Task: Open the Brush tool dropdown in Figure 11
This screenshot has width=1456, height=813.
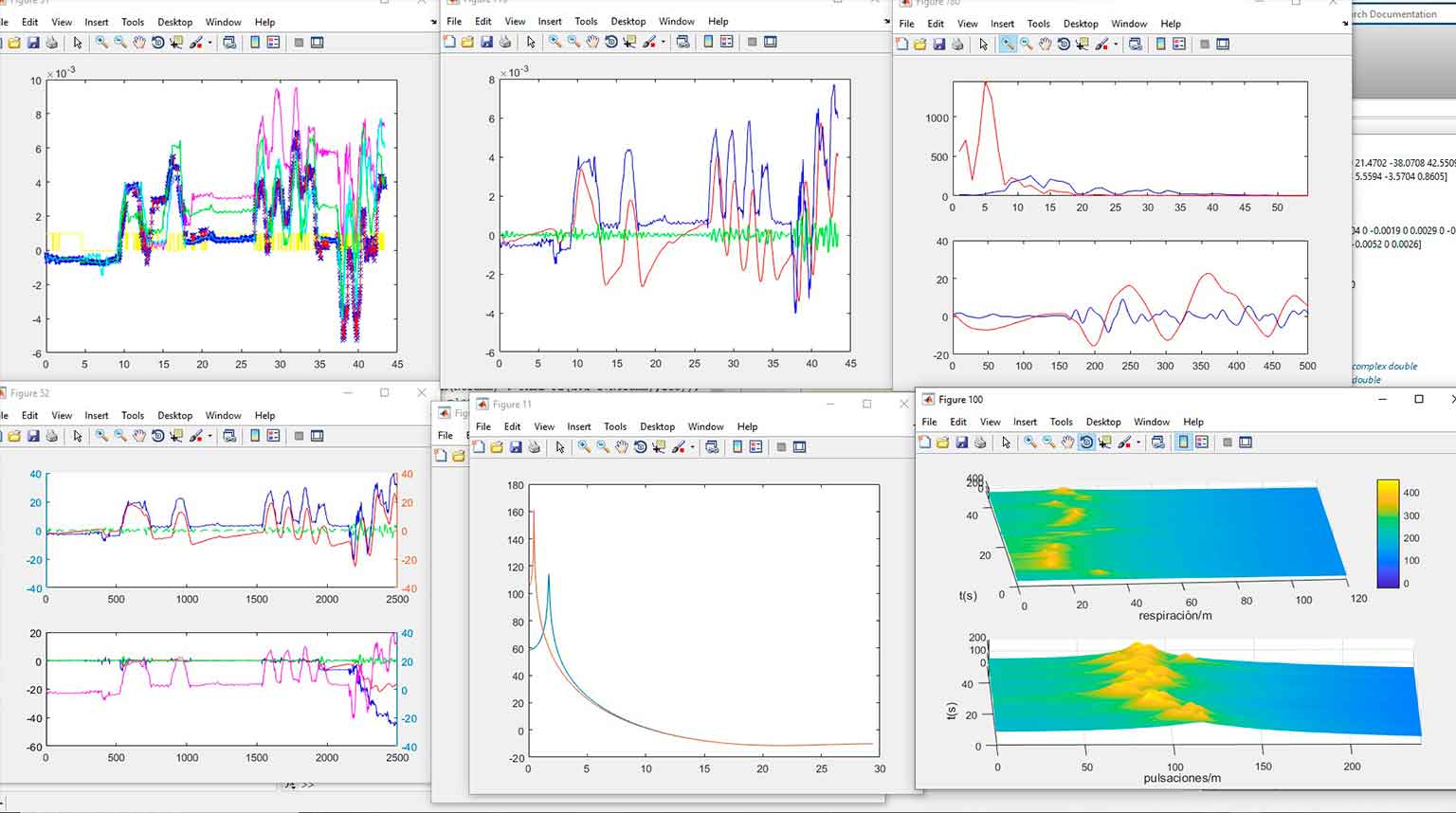Action: [x=692, y=446]
